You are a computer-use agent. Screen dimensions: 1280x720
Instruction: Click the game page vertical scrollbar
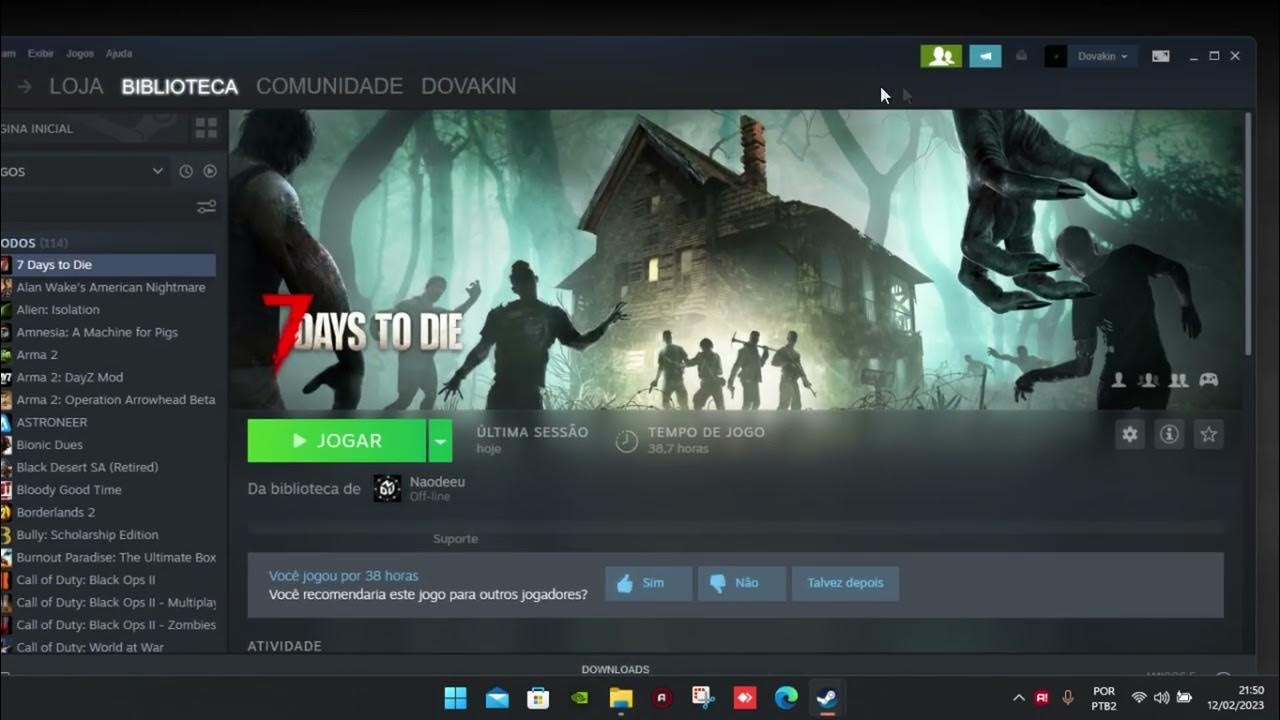pyautogui.click(x=1248, y=233)
